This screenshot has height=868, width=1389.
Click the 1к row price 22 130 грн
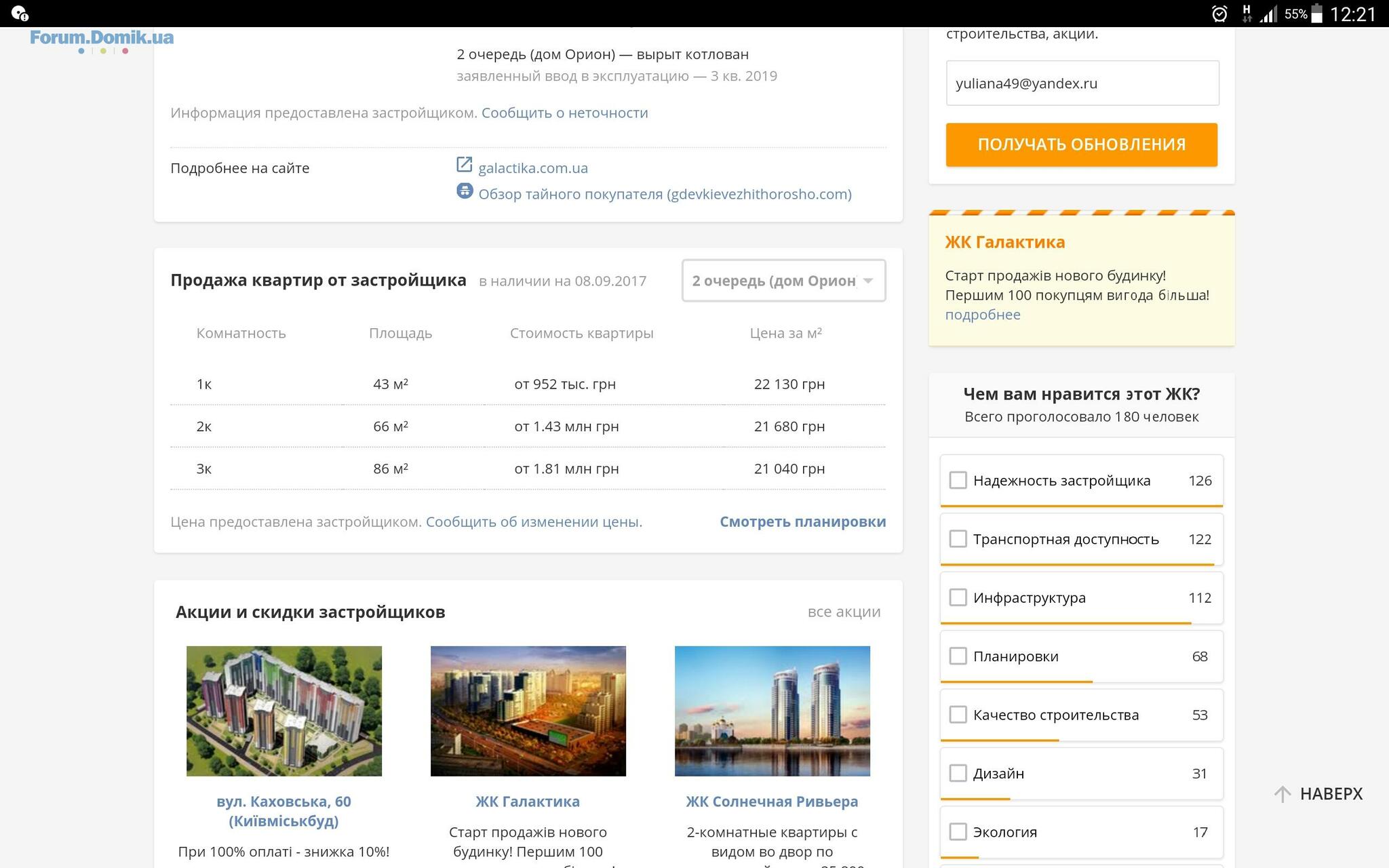pyautogui.click(x=789, y=384)
